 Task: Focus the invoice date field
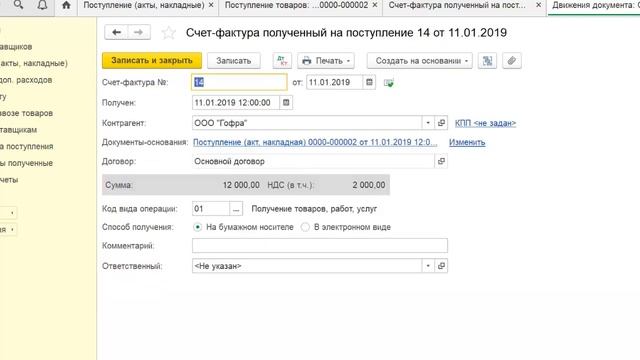pyautogui.click(x=334, y=82)
